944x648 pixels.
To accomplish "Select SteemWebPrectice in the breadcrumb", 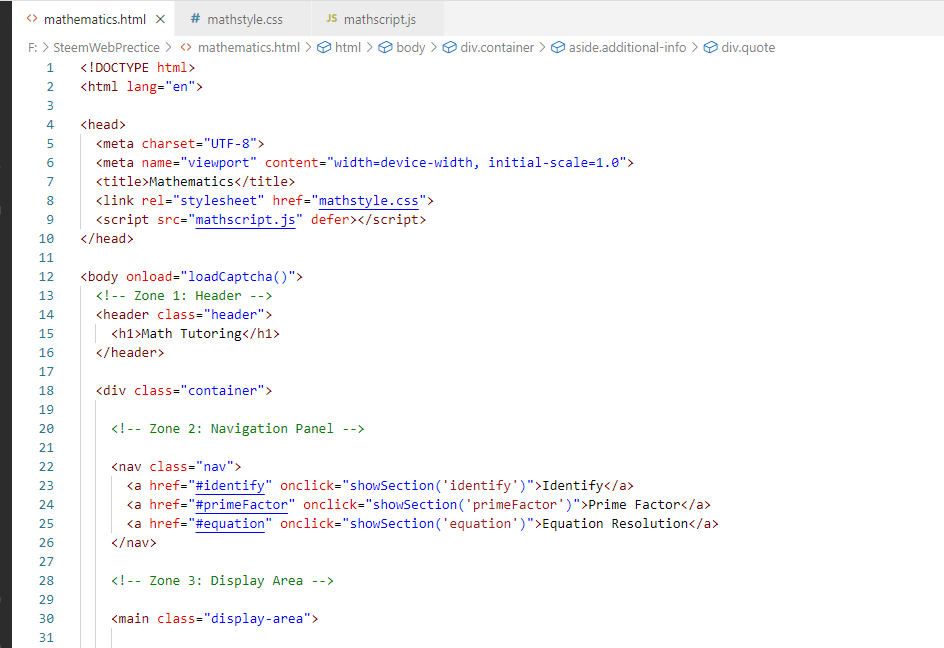I will tap(107, 48).
